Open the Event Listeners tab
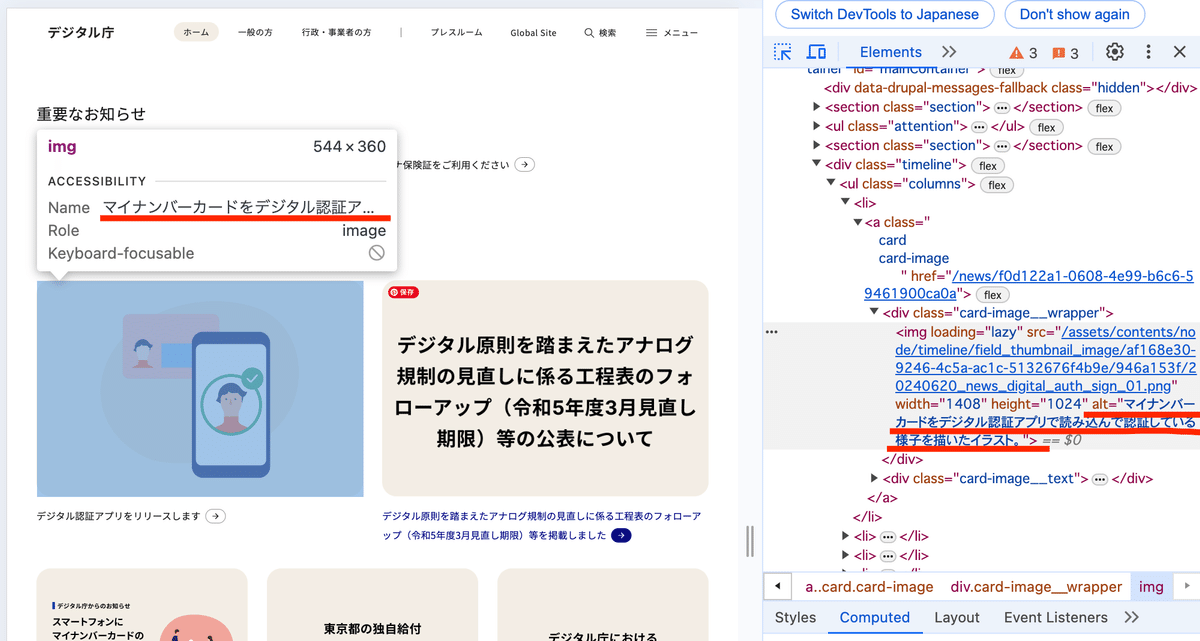 coord(1055,617)
